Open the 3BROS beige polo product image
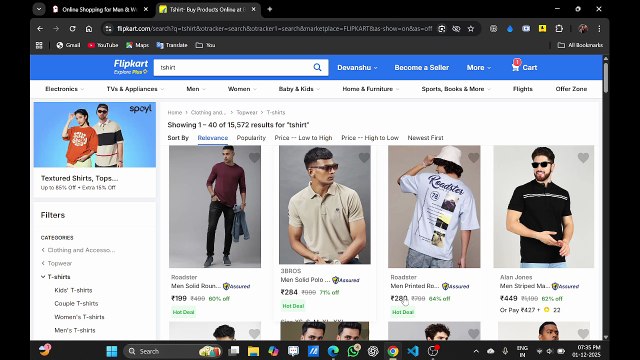Image resolution: width=640 pixels, height=360 pixels. coord(325,205)
